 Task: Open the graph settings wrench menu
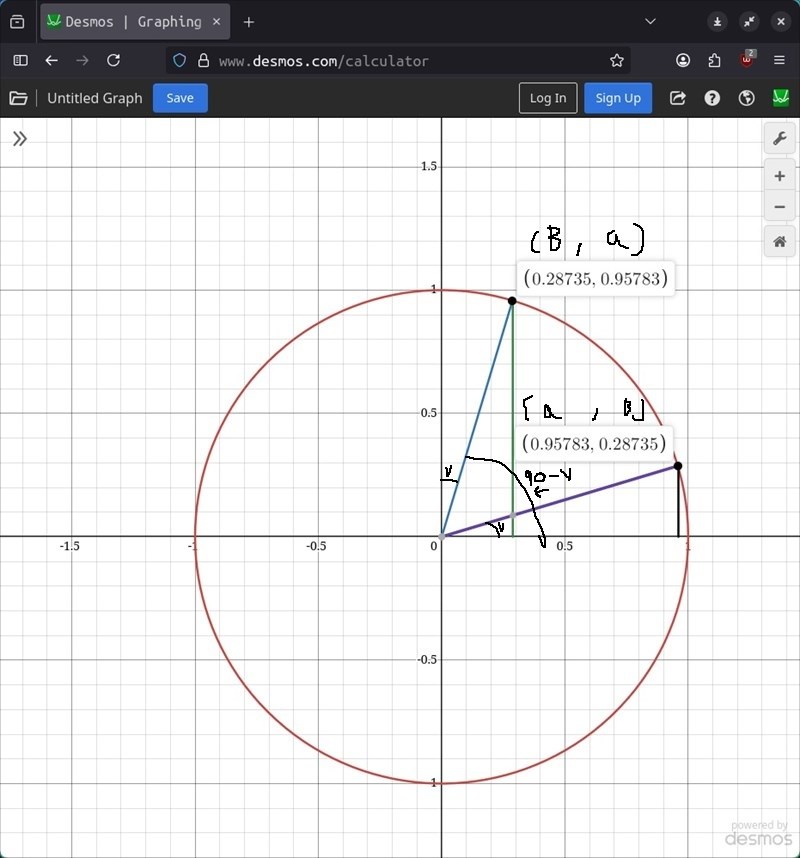point(779,139)
